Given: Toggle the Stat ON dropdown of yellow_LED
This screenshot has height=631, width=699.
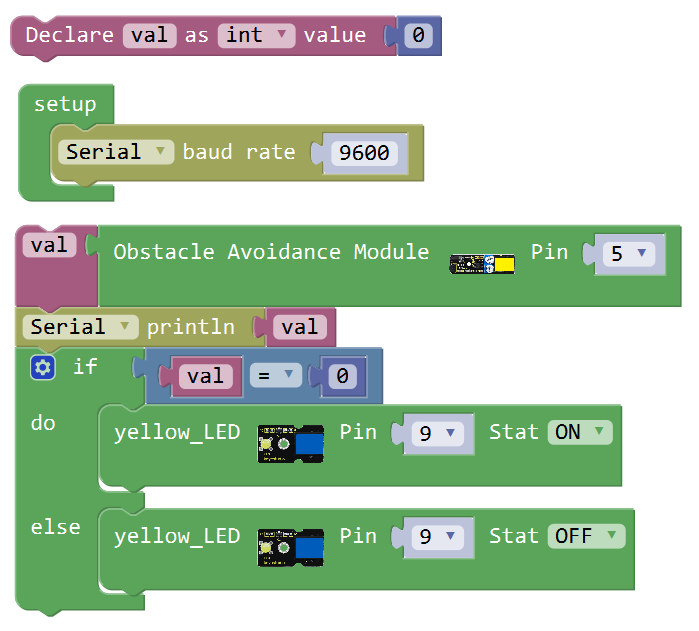Looking at the screenshot, I should point(580,432).
